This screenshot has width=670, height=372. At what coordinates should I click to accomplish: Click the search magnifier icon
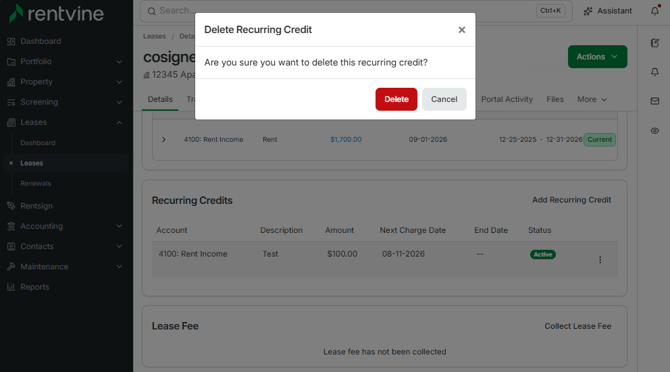(152, 11)
